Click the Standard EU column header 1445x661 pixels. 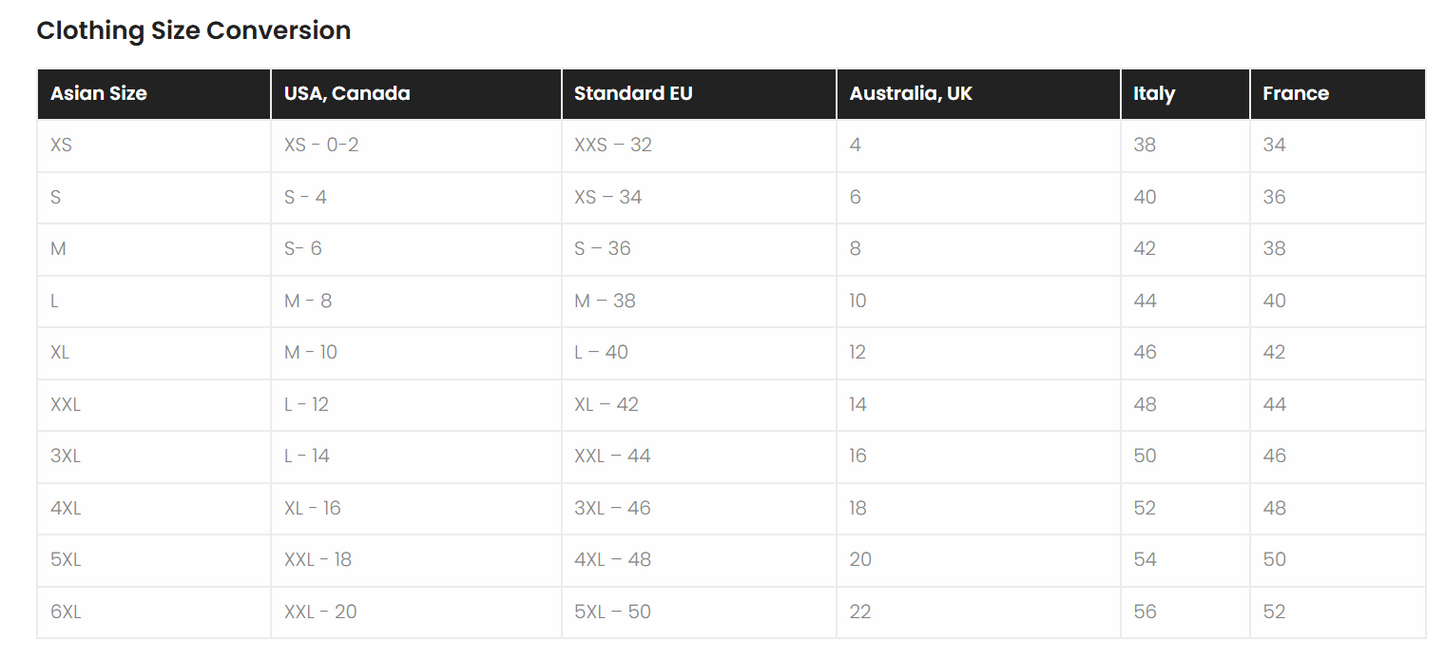(x=633, y=94)
